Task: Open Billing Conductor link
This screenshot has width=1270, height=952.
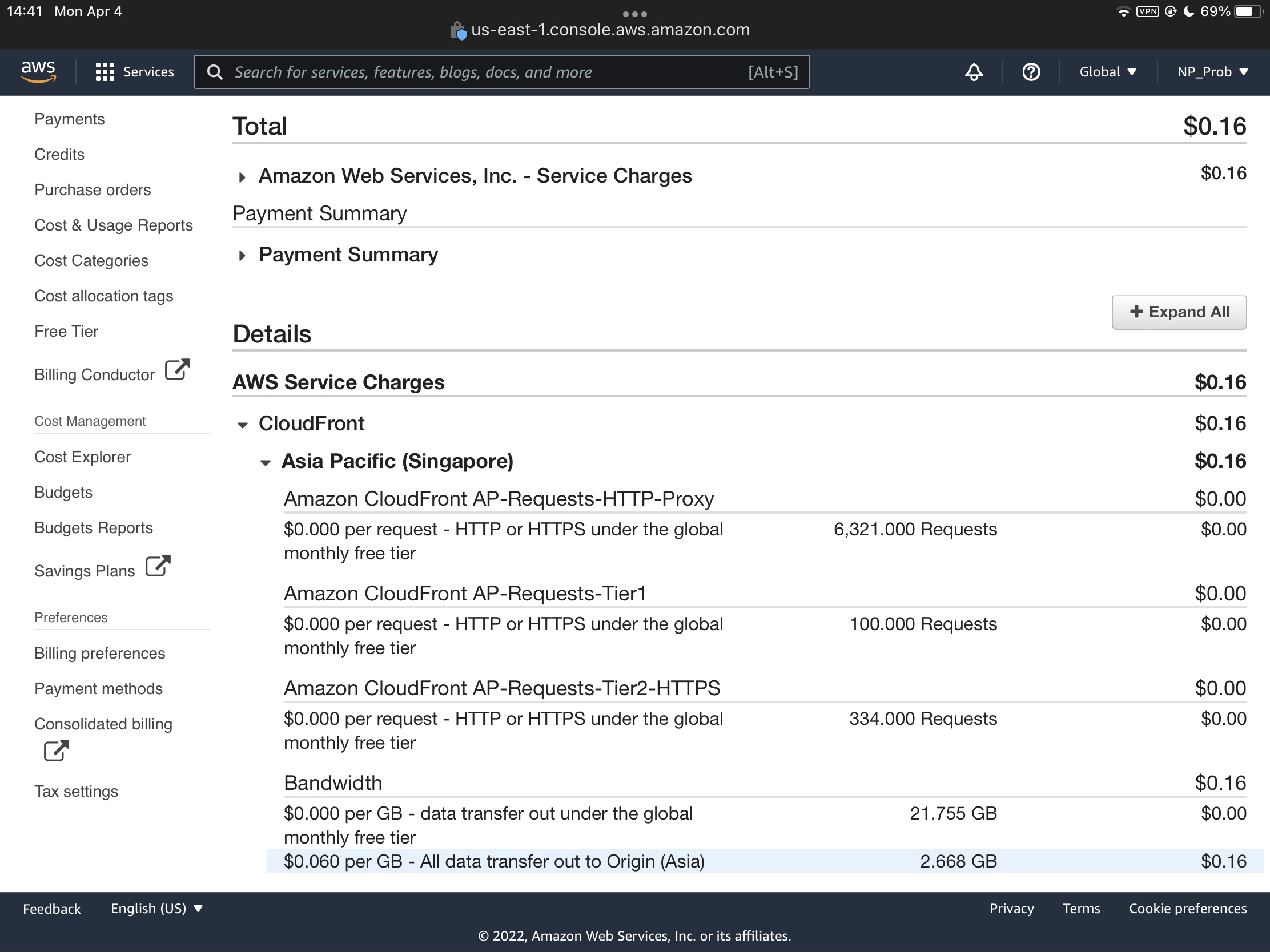Action: point(95,375)
